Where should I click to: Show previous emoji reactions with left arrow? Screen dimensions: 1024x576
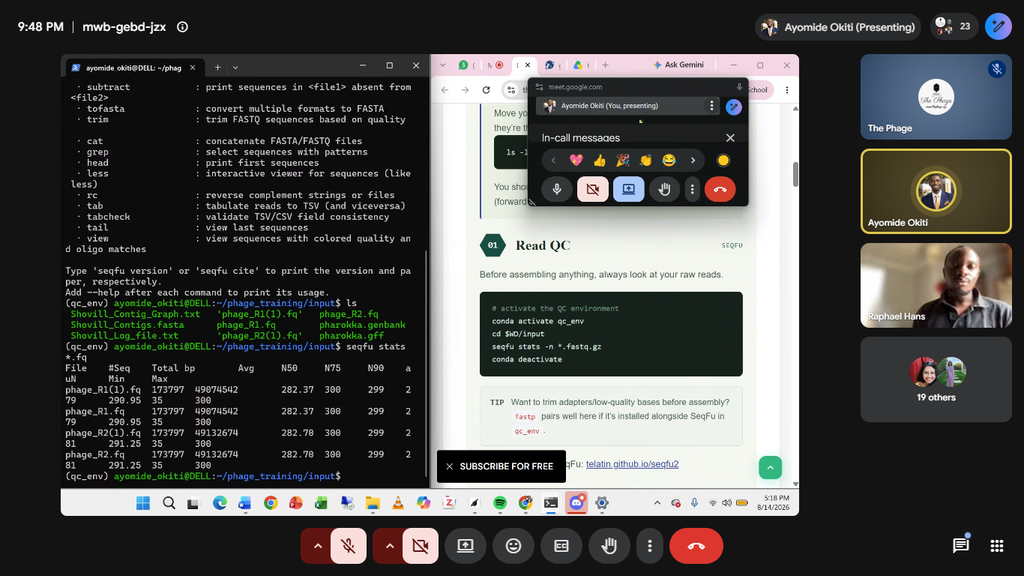click(553, 160)
